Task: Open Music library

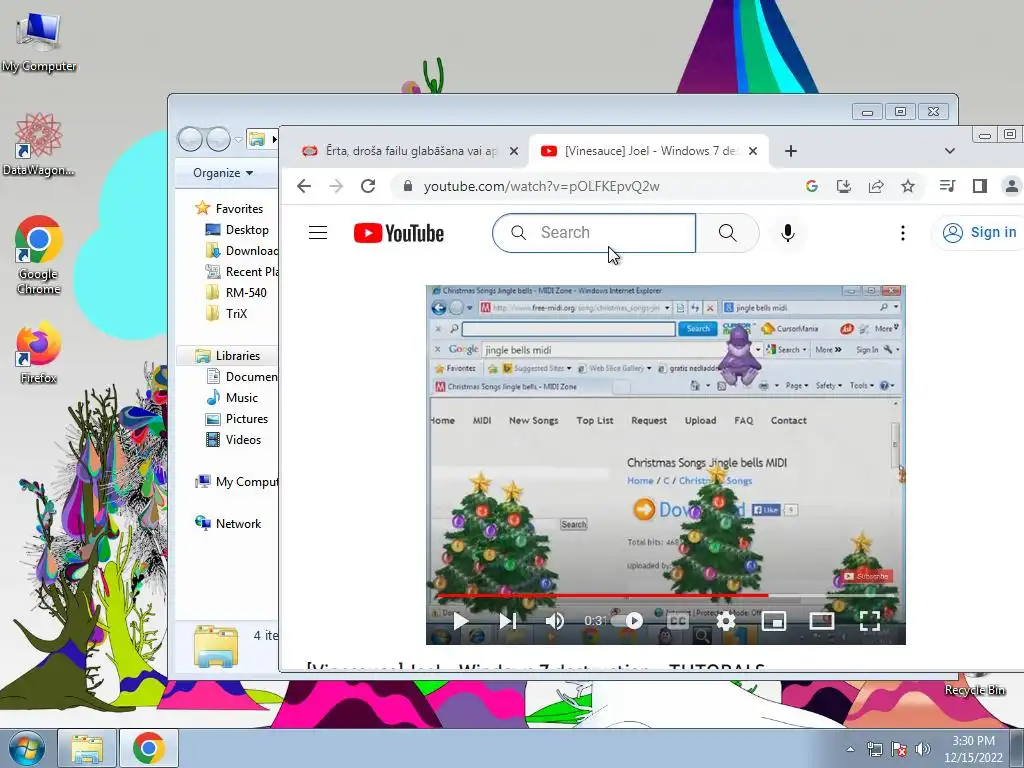Action: point(232,398)
